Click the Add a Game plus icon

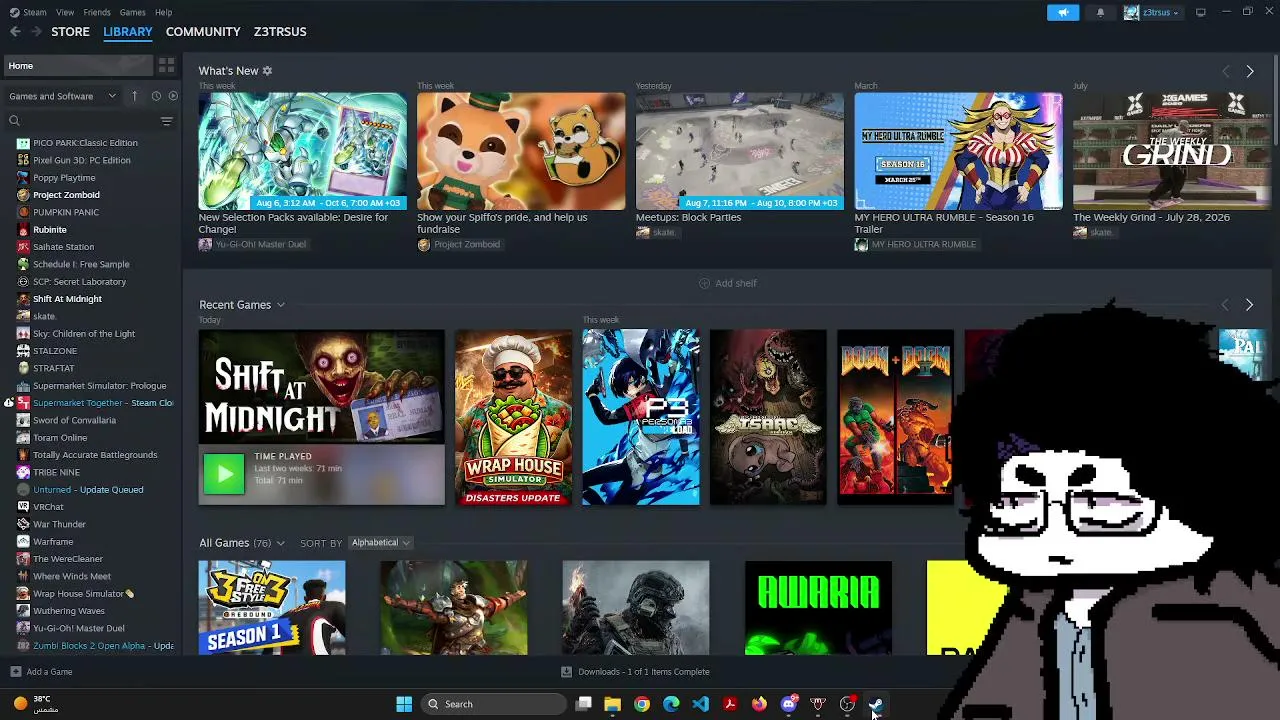pos(15,672)
